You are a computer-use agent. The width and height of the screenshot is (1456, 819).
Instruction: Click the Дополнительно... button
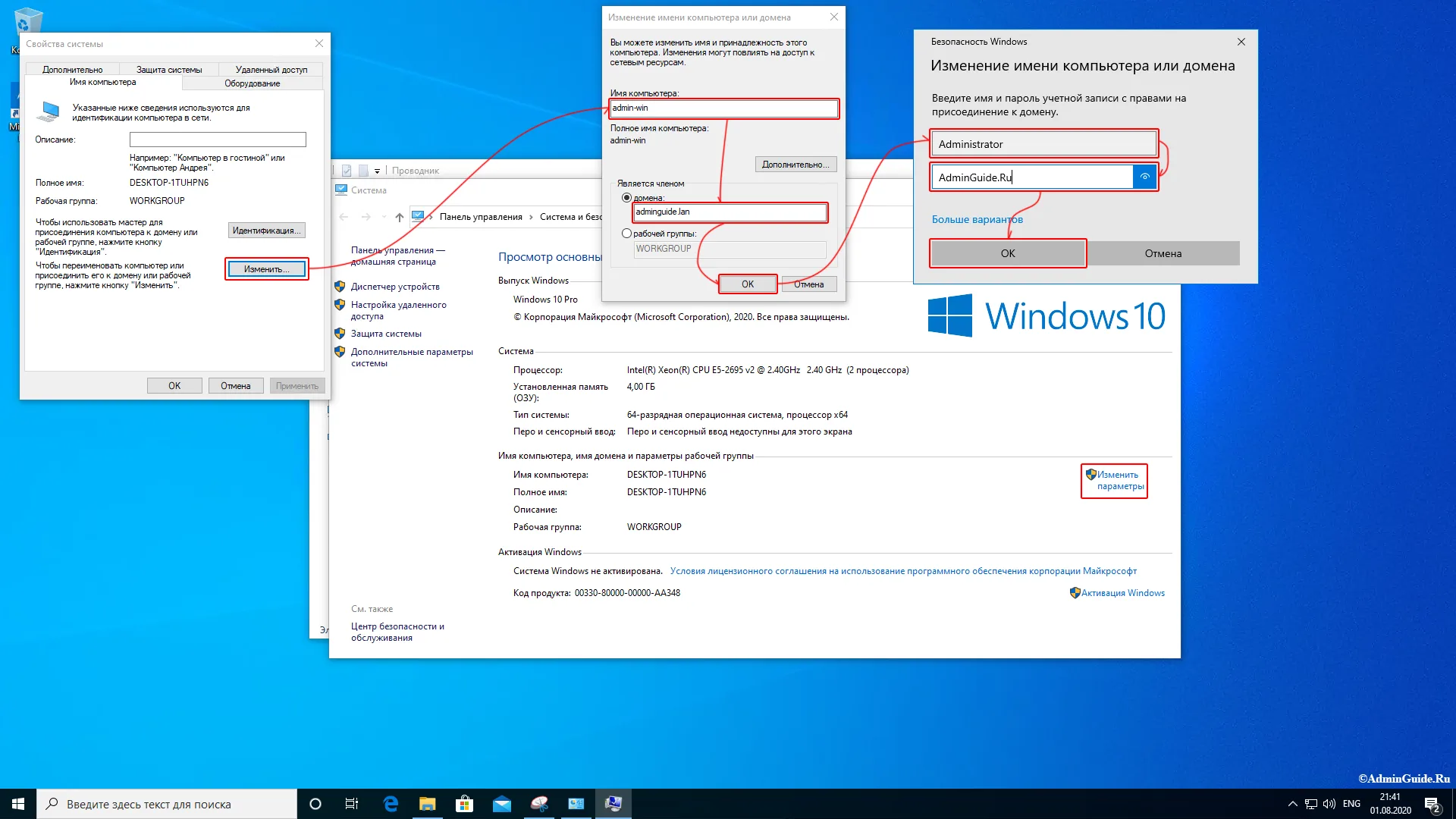pos(795,165)
